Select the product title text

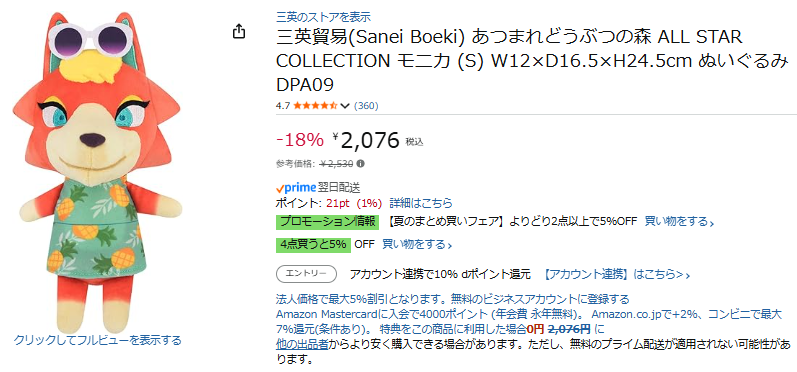tap(531, 61)
